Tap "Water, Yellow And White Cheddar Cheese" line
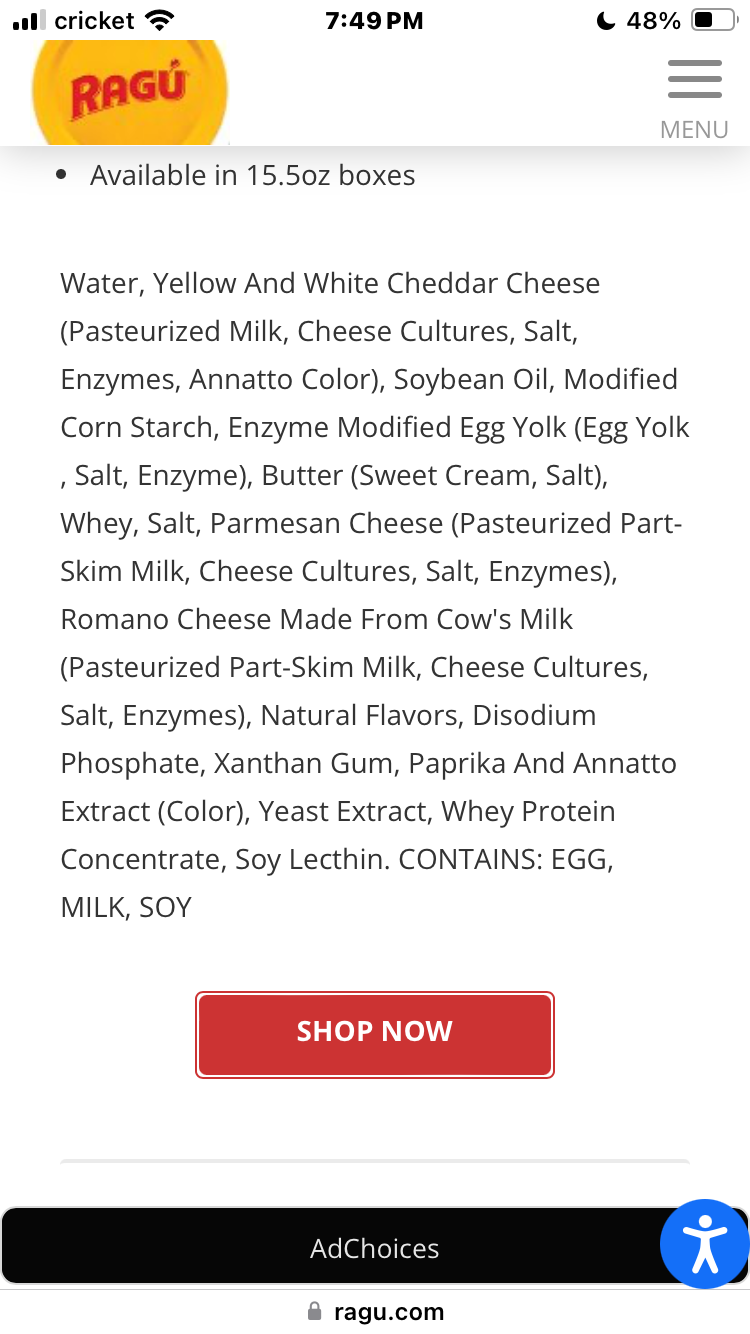Image resolution: width=750 pixels, height=1334 pixels. click(330, 283)
